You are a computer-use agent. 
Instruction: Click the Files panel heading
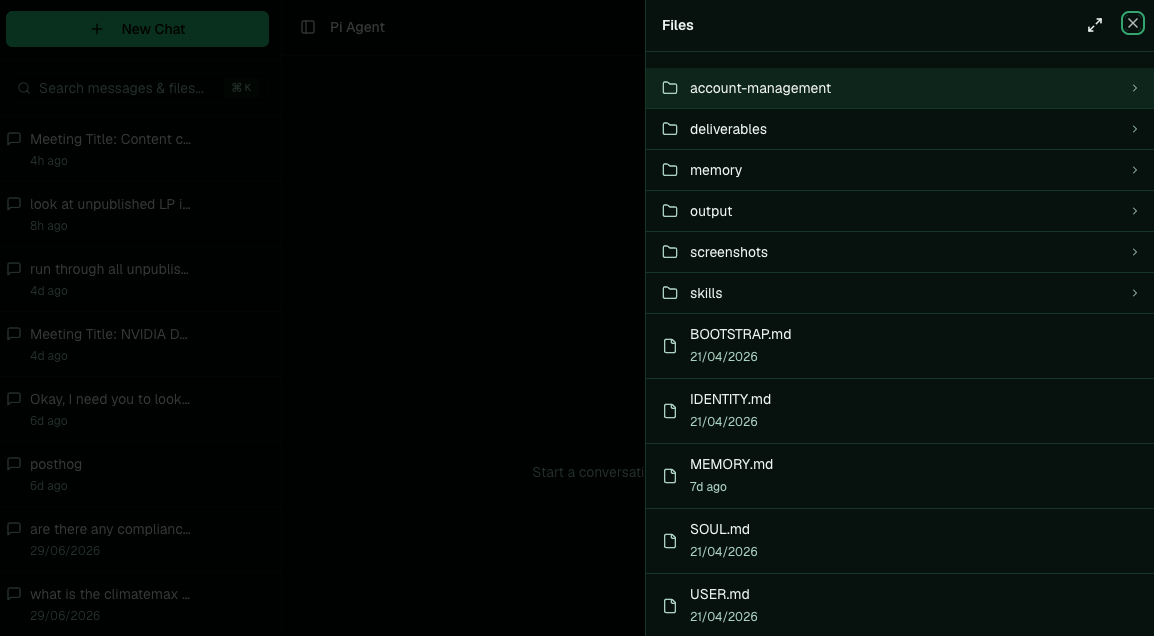678,25
